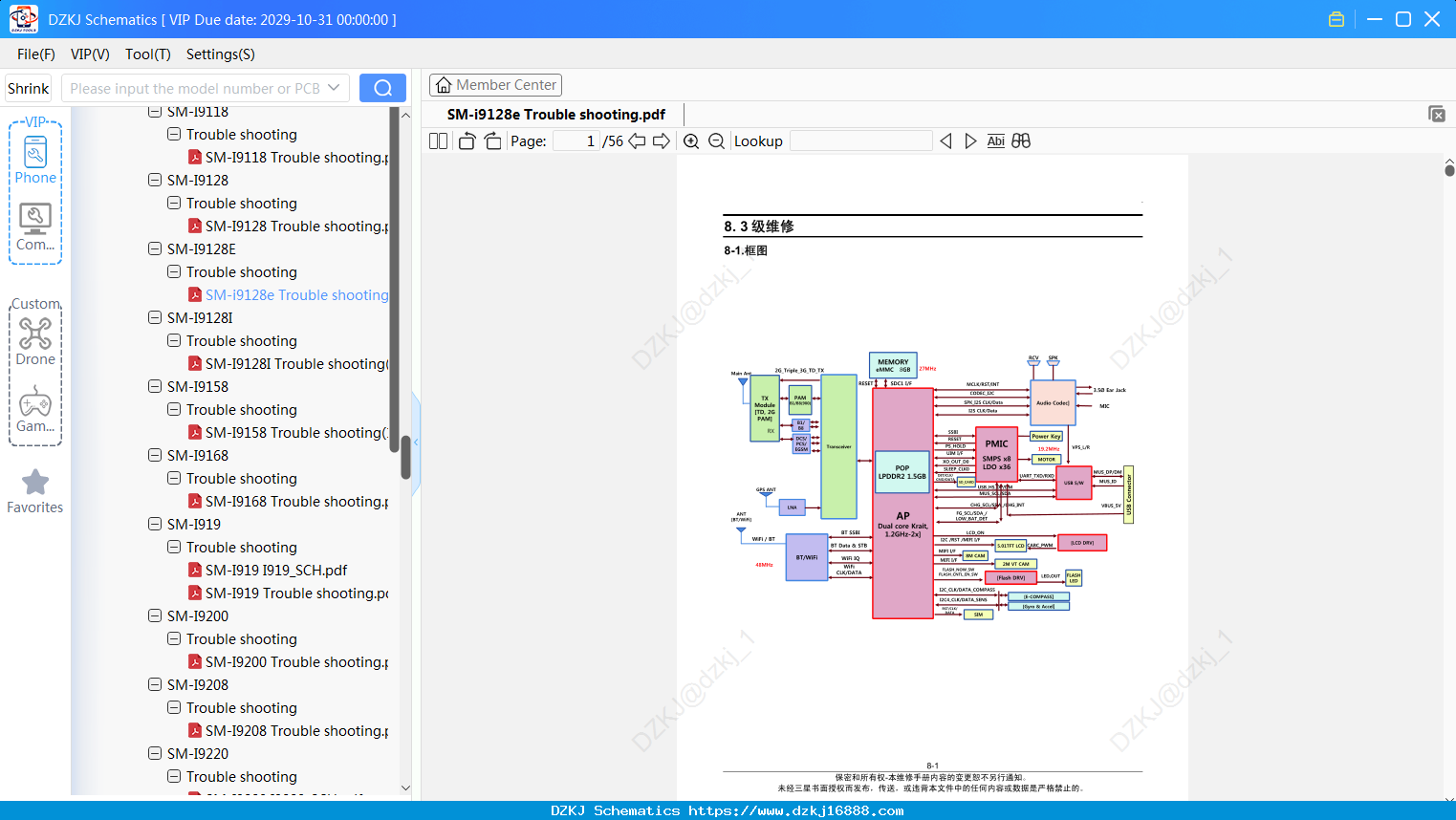Open the File(F) menu

pyautogui.click(x=36, y=54)
